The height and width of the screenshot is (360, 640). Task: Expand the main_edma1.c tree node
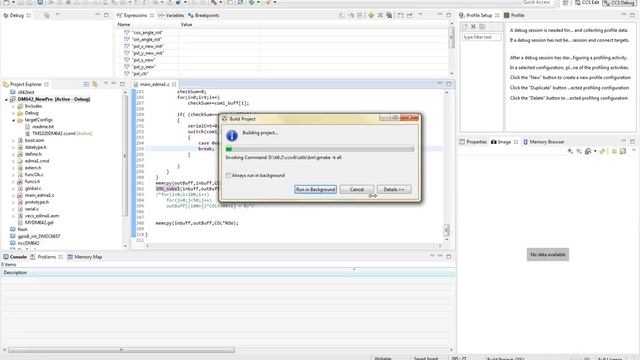click(x=13, y=196)
